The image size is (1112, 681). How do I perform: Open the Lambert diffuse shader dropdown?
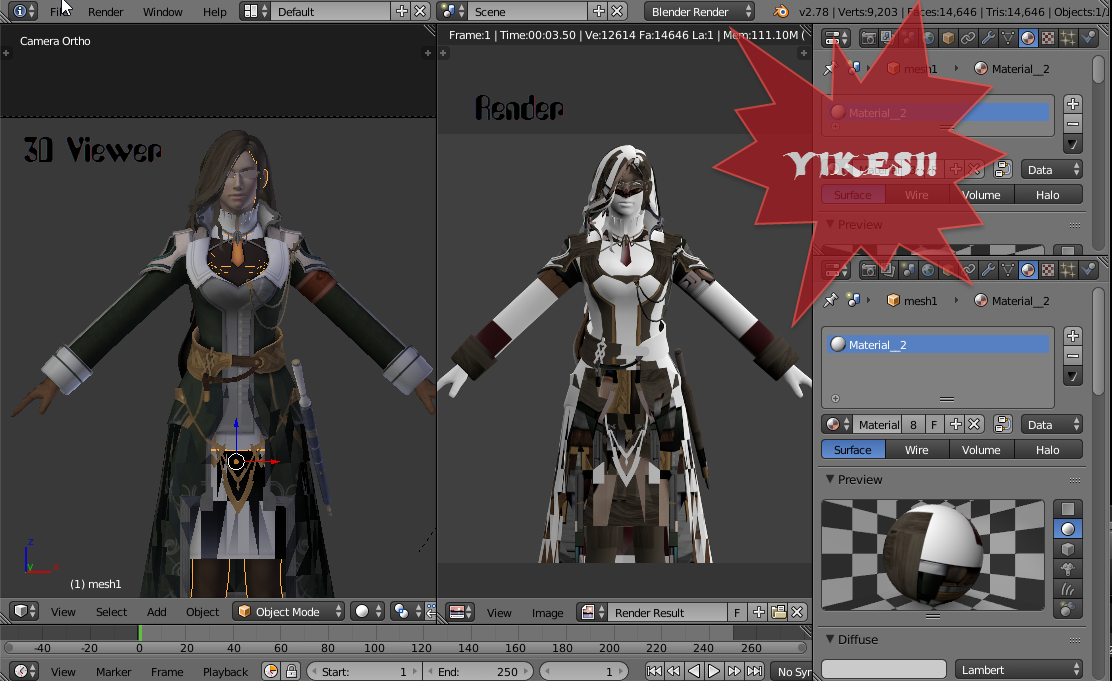(1018, 670)
